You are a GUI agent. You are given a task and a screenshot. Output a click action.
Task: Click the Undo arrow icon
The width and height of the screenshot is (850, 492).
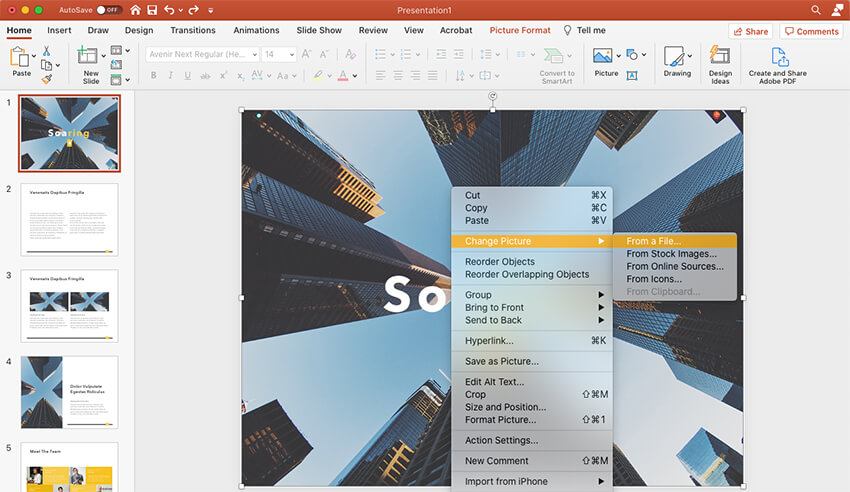coord(169,10)
